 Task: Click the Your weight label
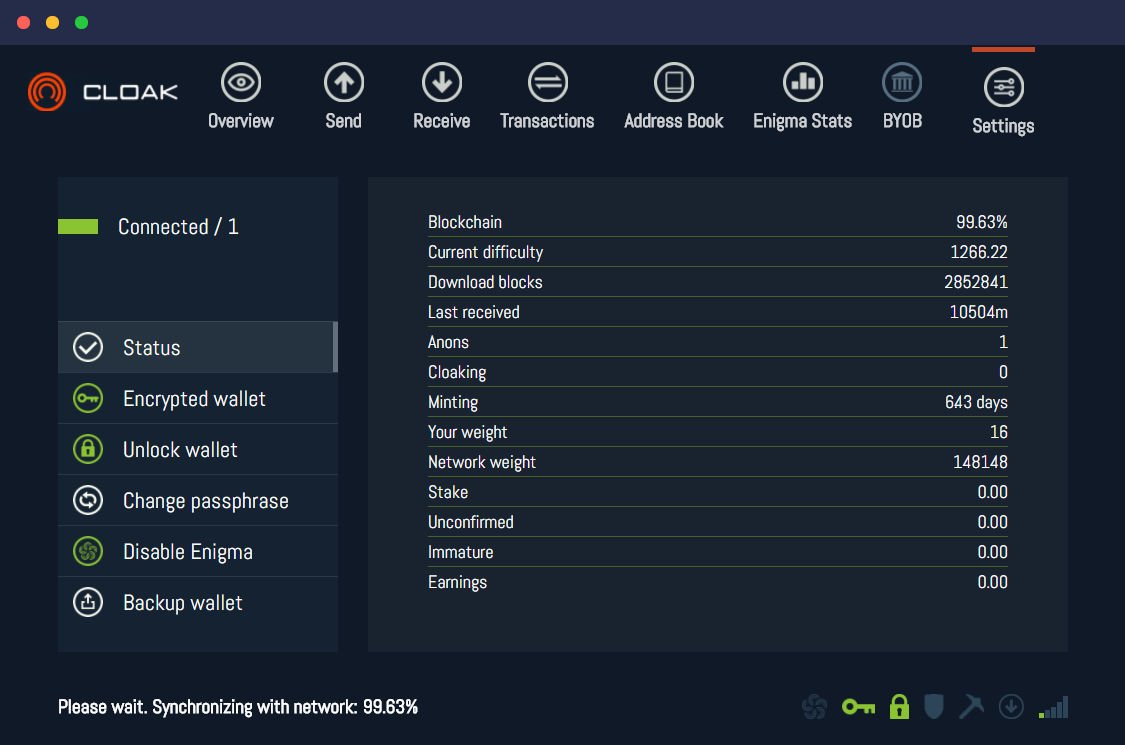pos(467,432)
